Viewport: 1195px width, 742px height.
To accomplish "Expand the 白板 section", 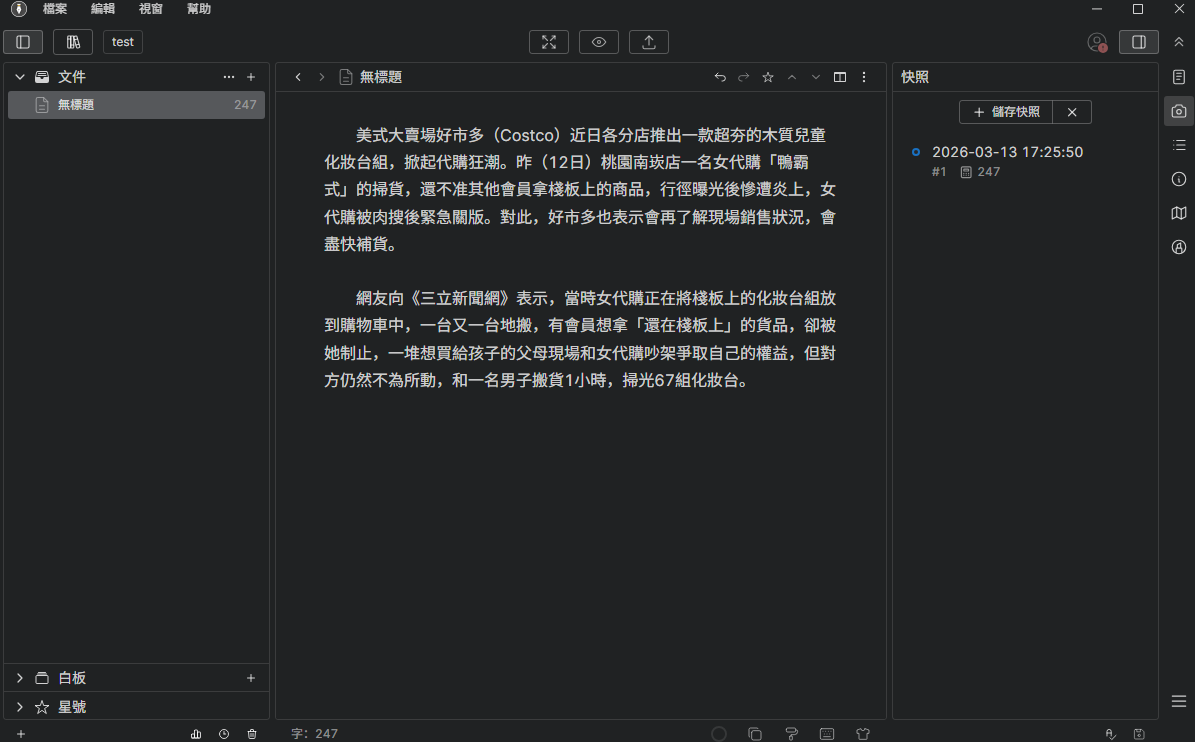I will pos(20,678).
